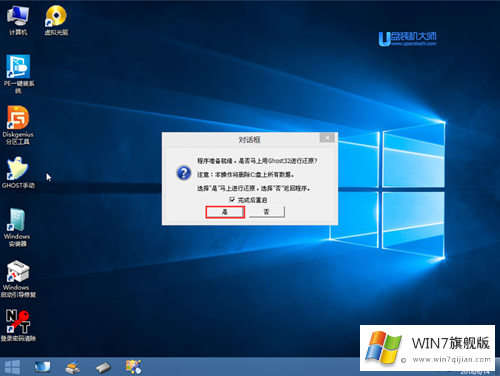Click the 对话框 dialog title text

[x=249, y=140]
